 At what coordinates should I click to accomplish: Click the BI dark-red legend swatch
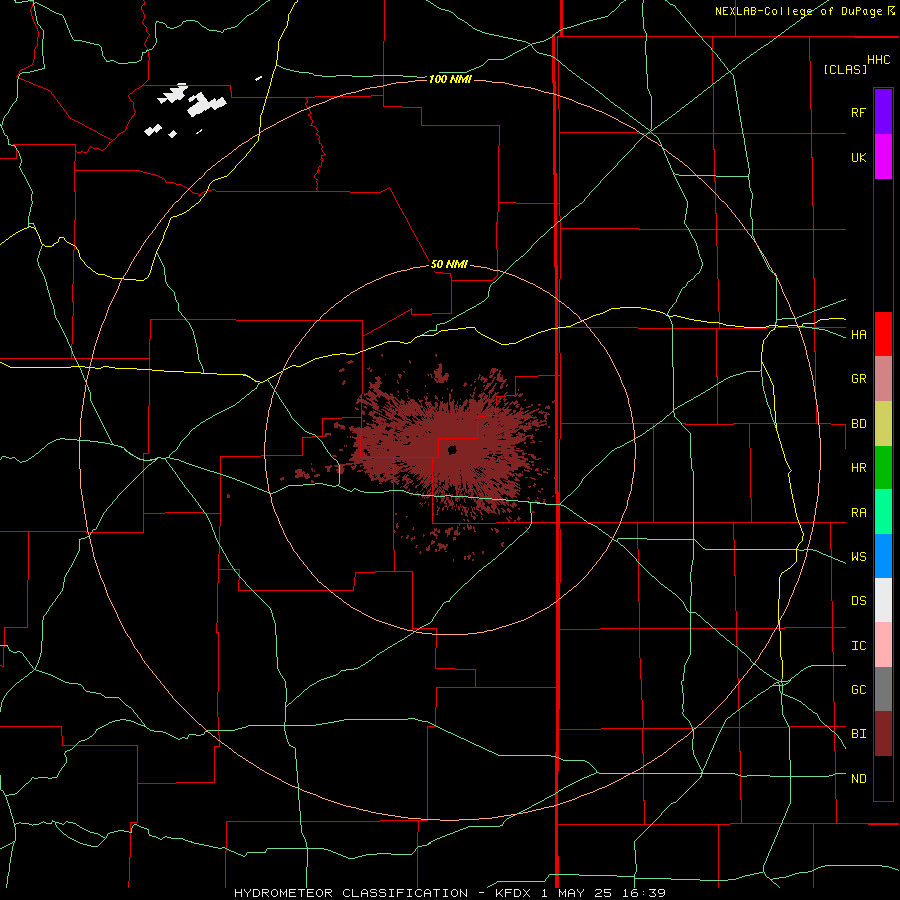click(x=883, y=734)
